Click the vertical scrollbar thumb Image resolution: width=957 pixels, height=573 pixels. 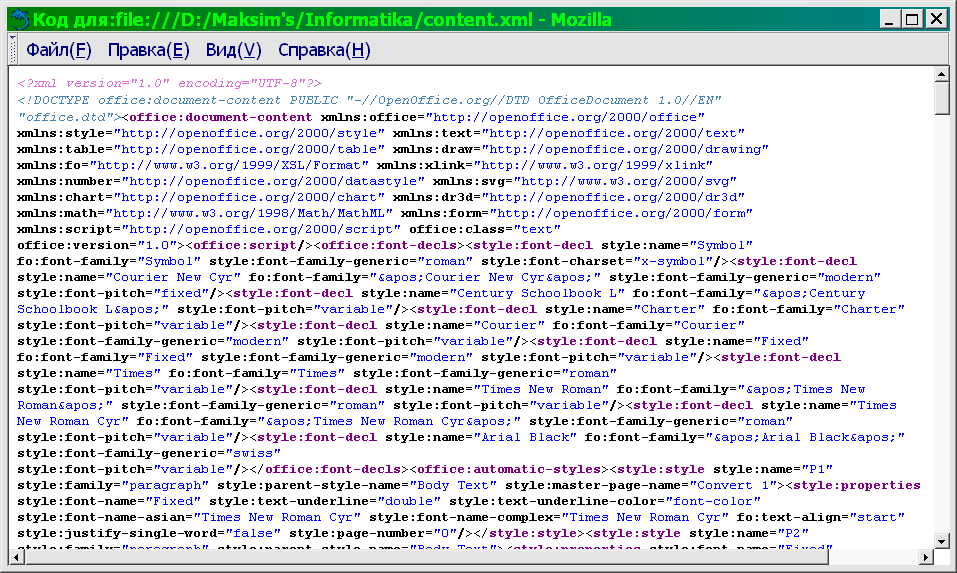(942, 98)
